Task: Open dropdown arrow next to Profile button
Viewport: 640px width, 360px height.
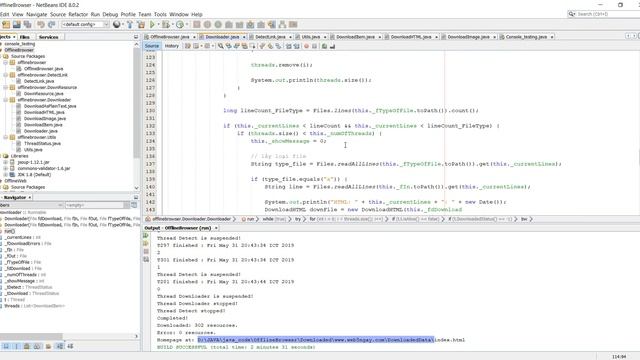Action: point(187,24)
